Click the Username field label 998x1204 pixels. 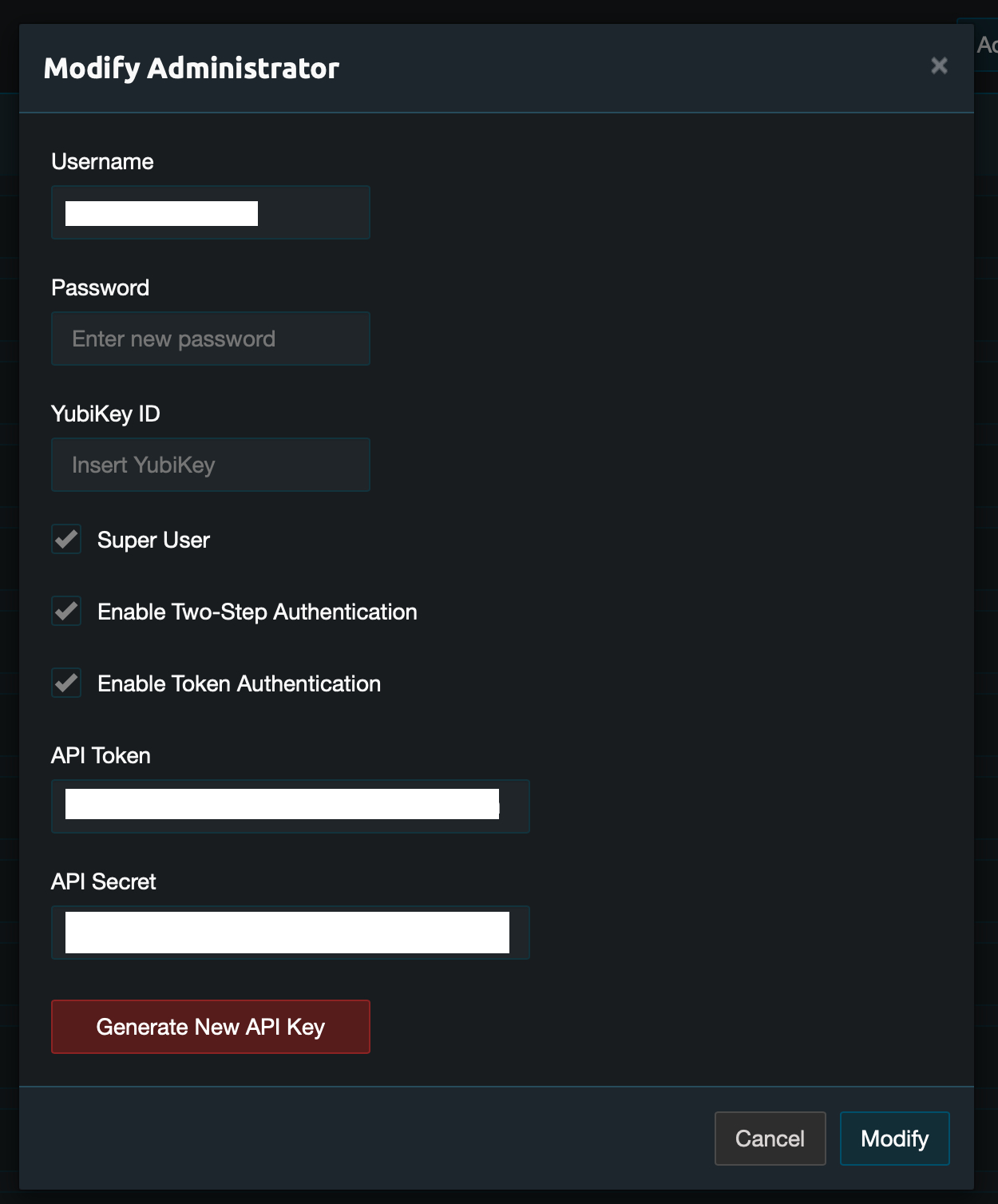[102, 161]
